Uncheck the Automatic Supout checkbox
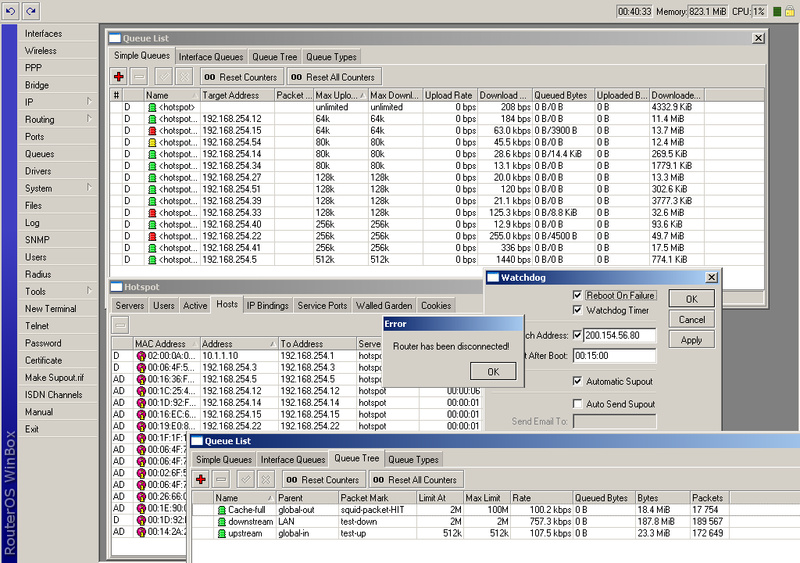The width and height of the screenshot is (800, 563). (x=577, y=381)
